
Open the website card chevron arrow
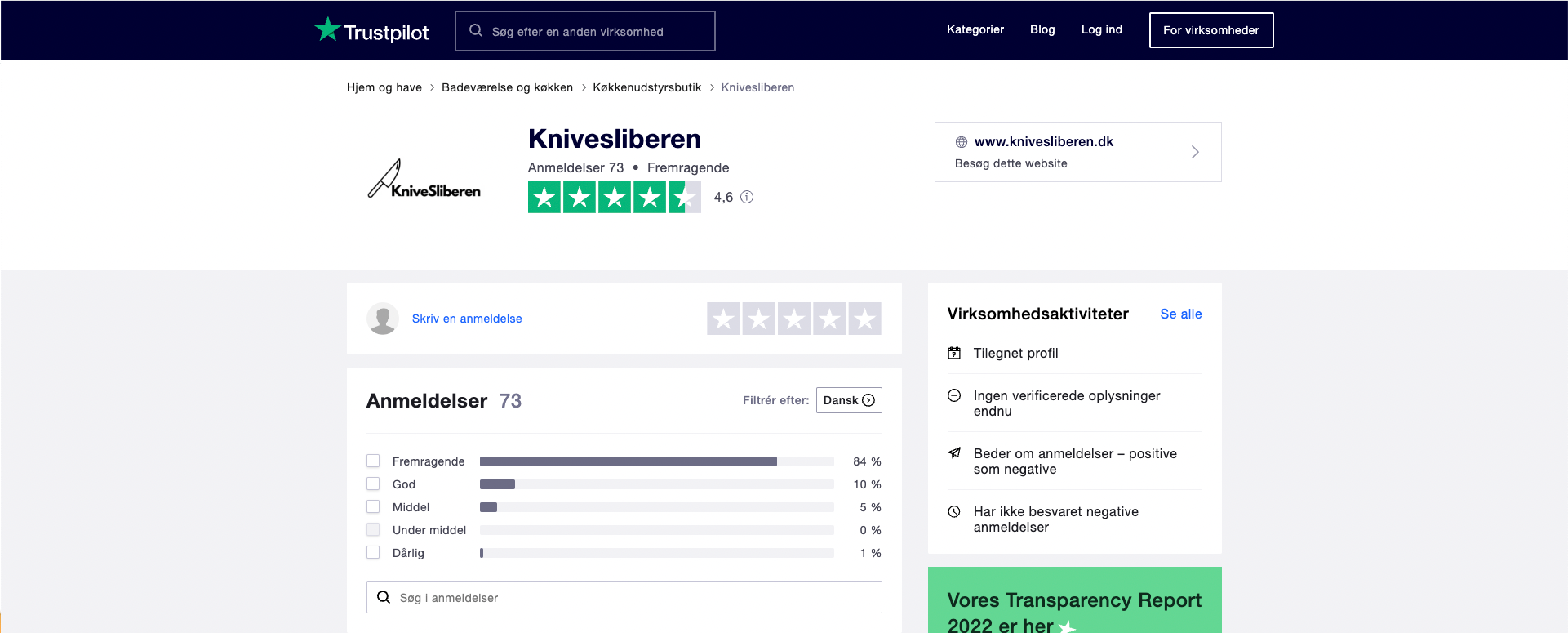[1195, 152]
